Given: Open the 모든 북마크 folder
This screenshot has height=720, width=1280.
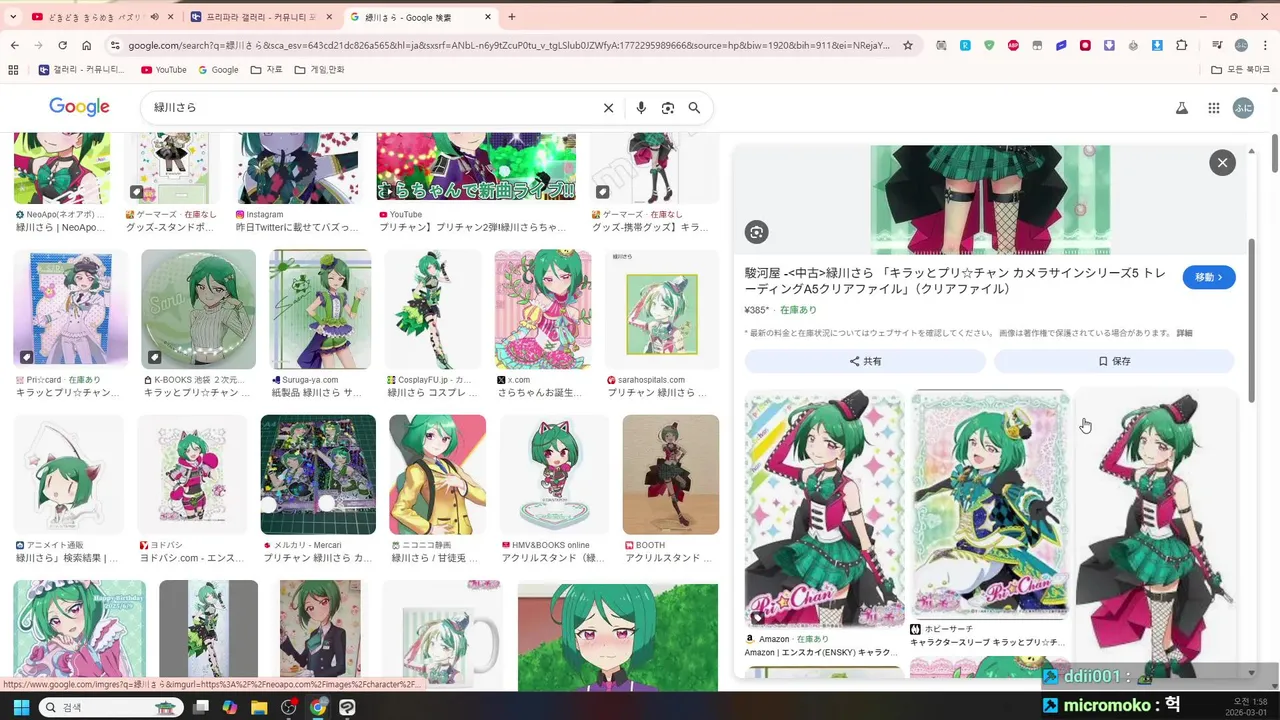Looking at the screenshot, I should click(x=1241, y=70).
